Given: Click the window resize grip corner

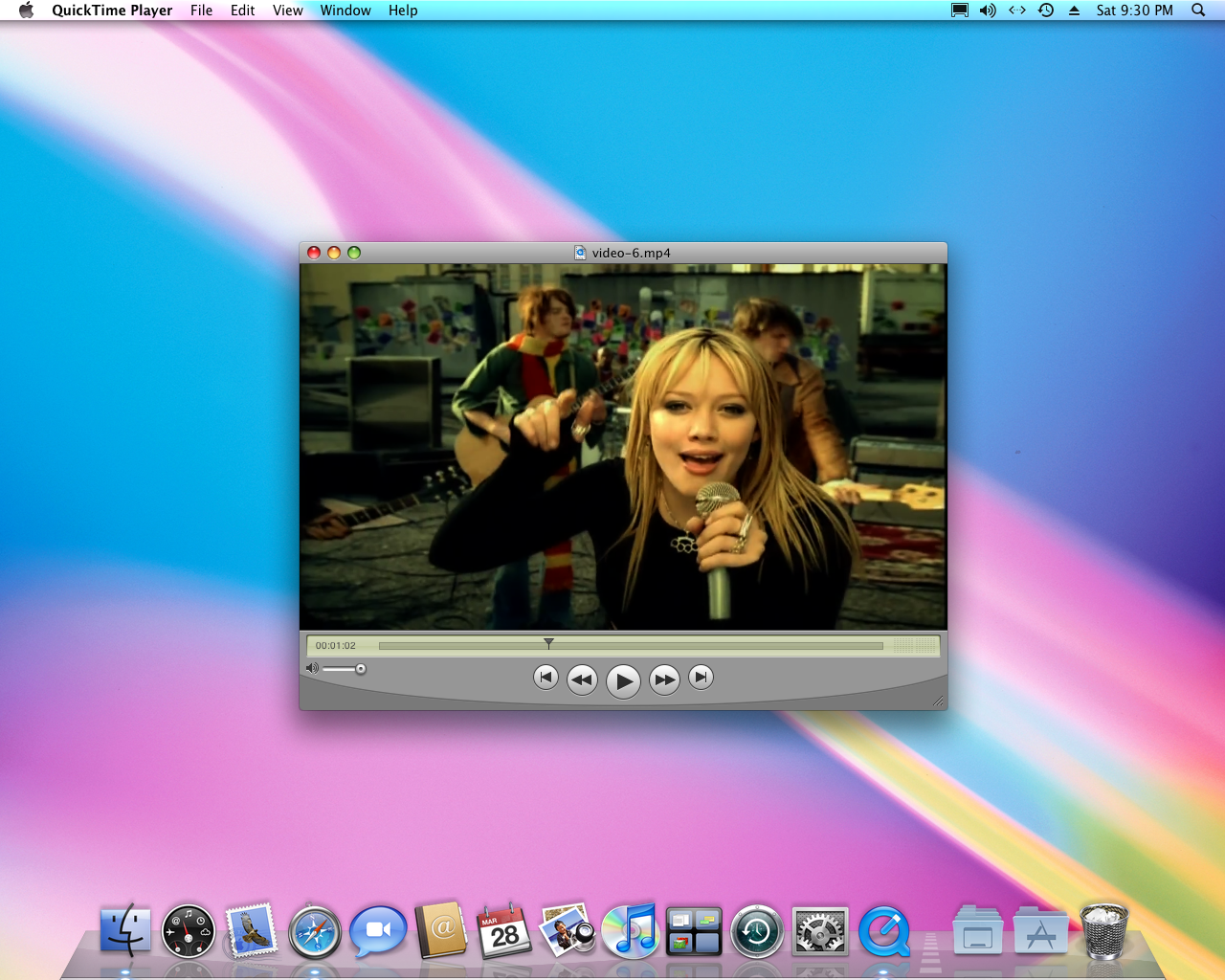Looking at the screenshot, I should pyautogui.click(x=938, y=702).
